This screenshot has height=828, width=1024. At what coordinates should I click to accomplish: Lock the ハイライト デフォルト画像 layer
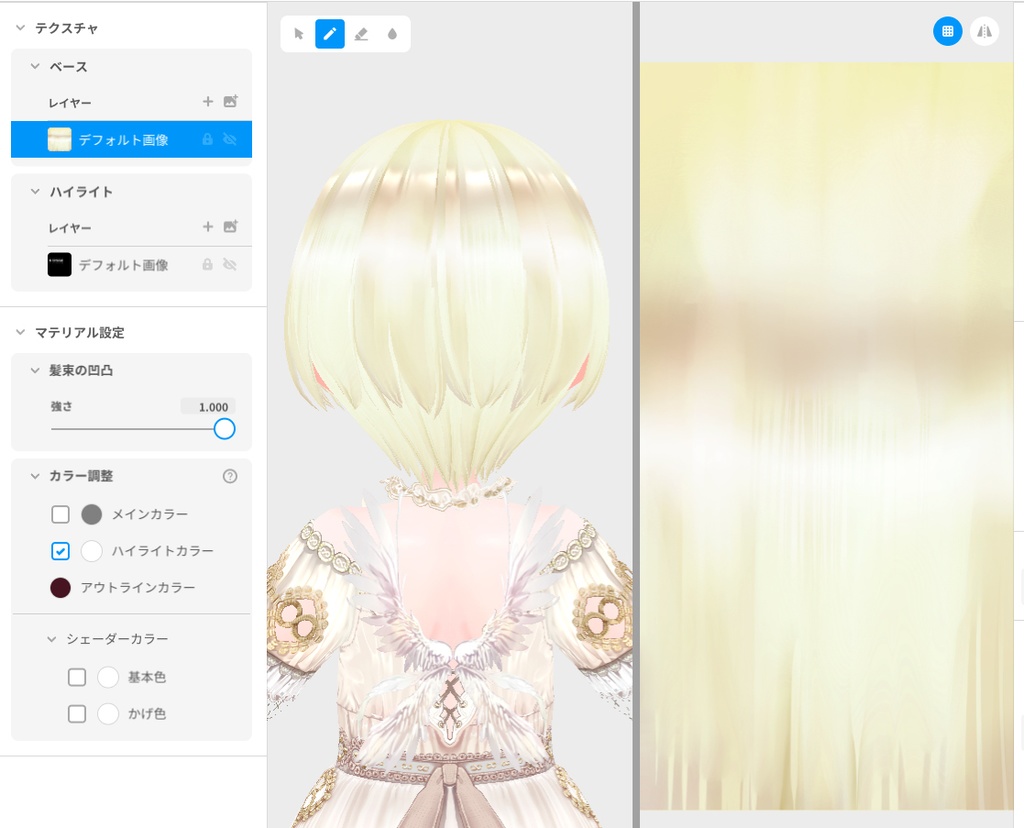pos(207,265)
